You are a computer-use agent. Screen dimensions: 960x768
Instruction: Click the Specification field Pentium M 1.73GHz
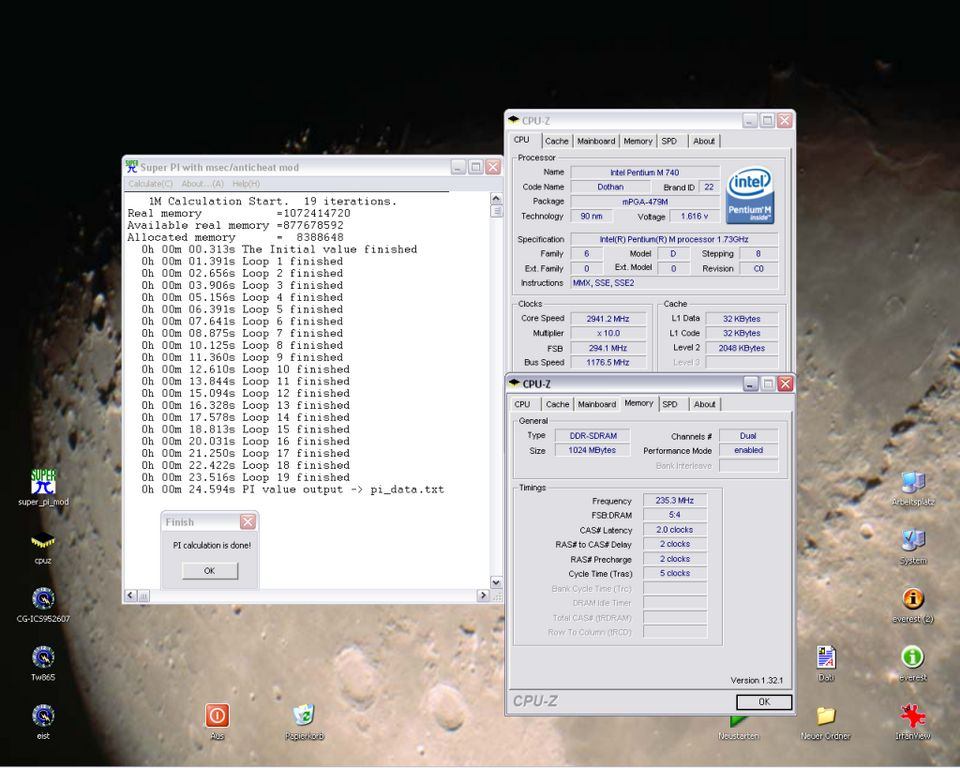point(674,239)
